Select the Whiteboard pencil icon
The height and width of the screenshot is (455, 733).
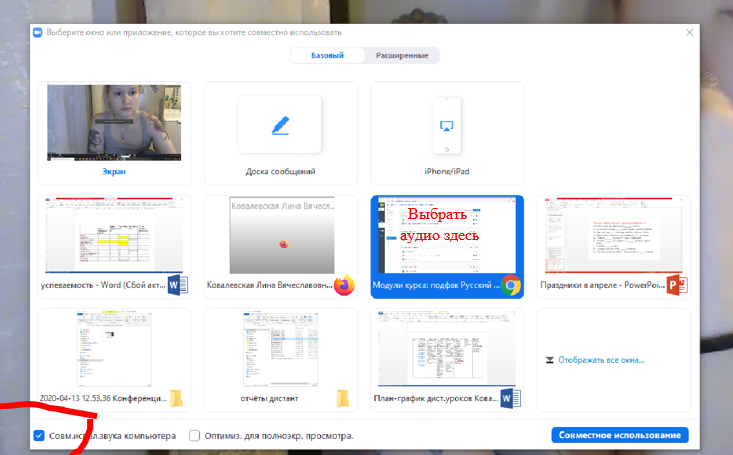coord(280,126)
